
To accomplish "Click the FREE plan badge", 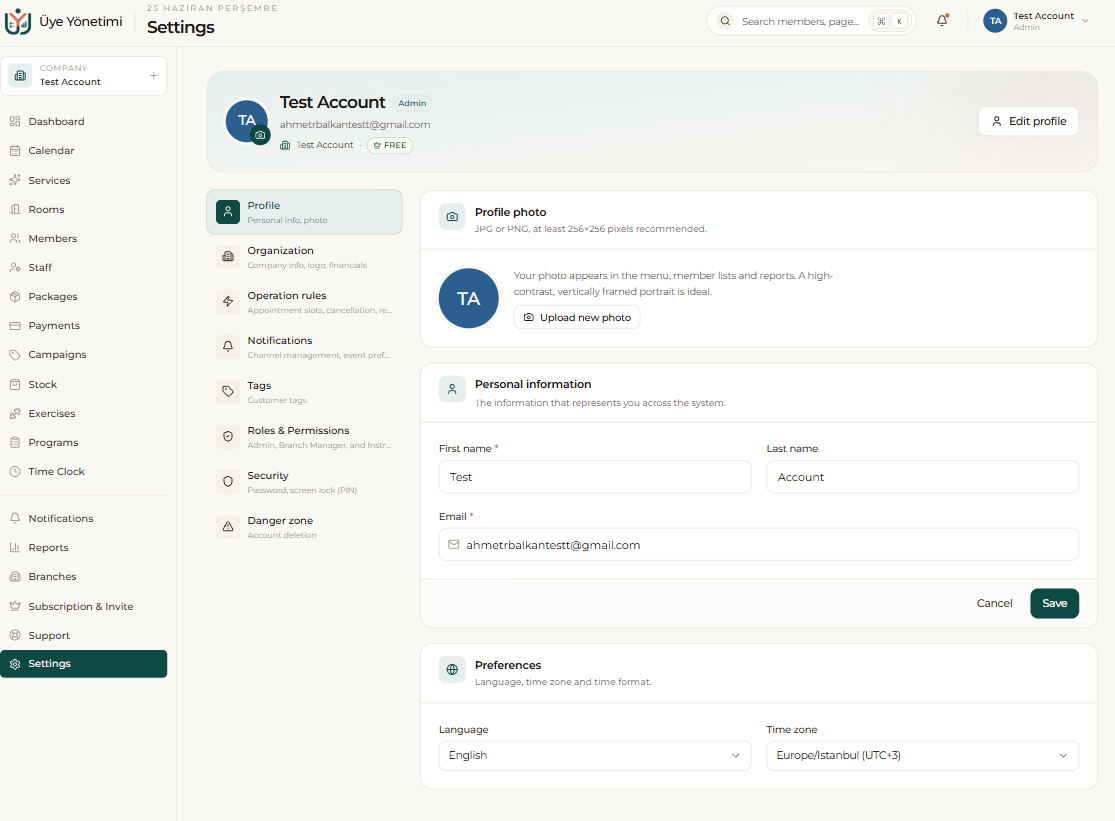I will click(x=390, y=145).
